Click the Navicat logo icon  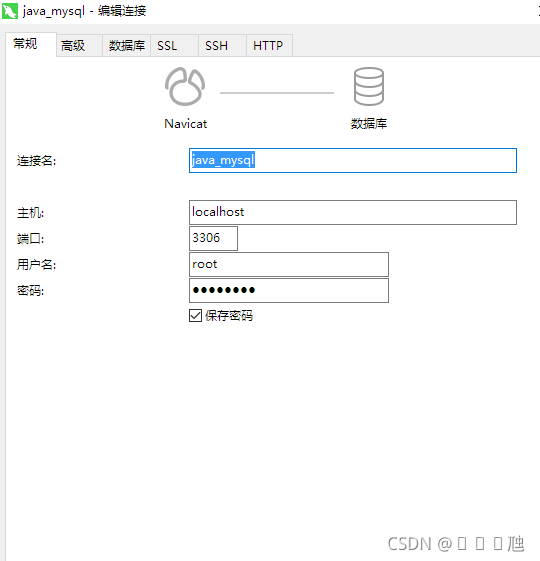[x=185, y=87]
